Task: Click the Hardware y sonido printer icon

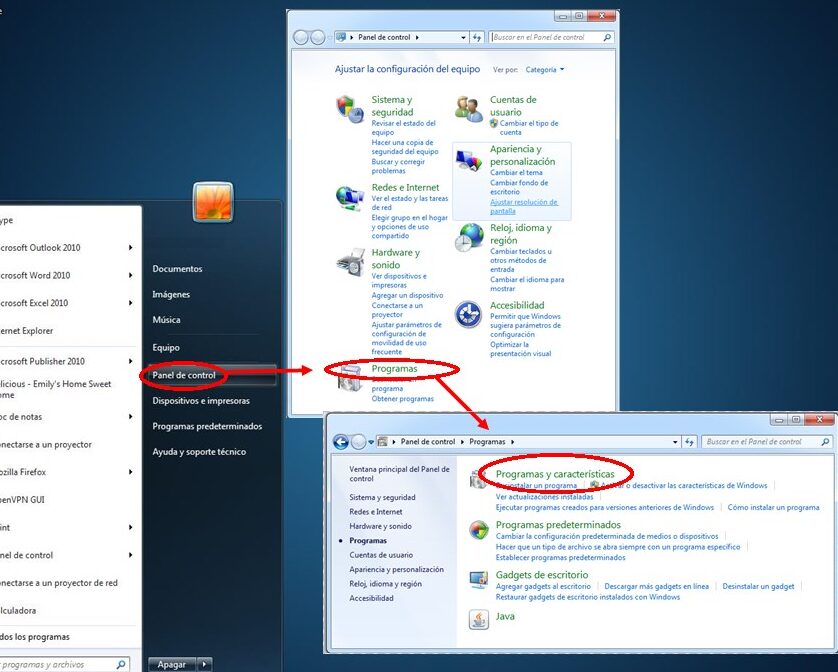Action: (350, 261)
